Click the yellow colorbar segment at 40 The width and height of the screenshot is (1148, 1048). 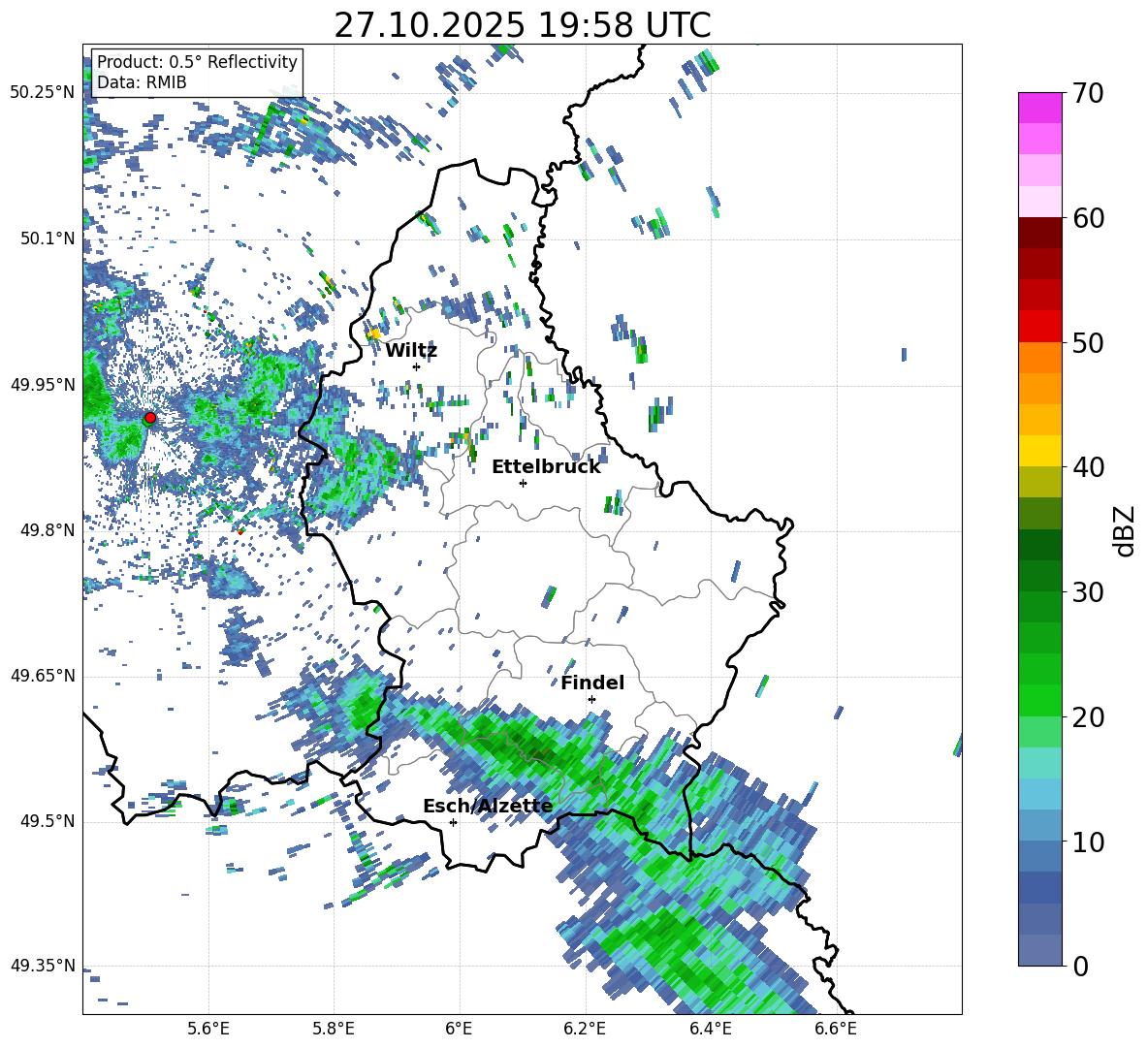pyautogui.click(x=1039, y=452)
